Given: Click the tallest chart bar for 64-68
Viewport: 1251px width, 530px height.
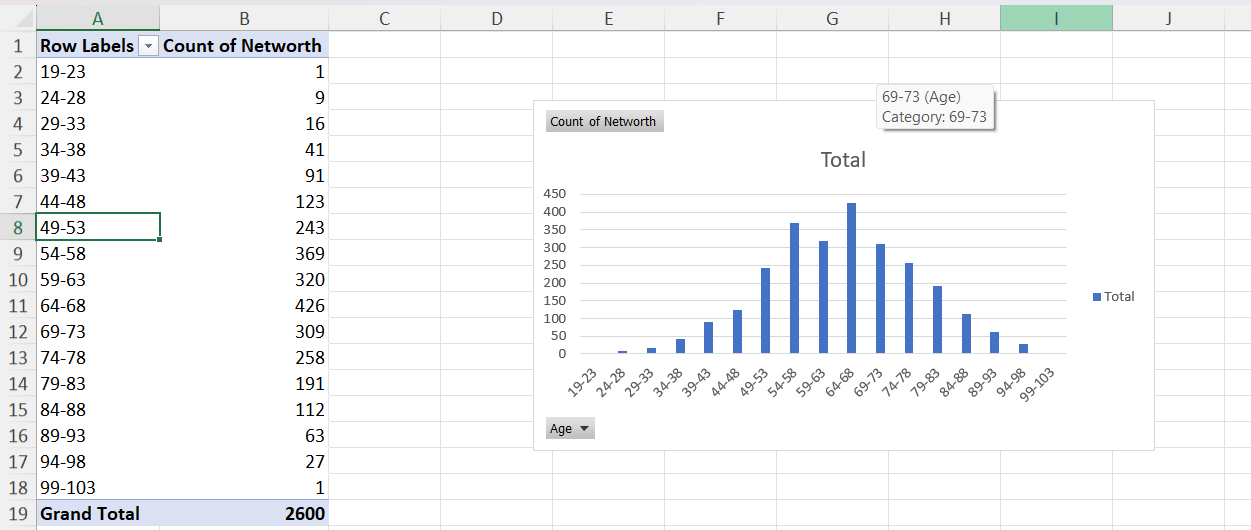Looking at the screenshot, I should pyautogui.click(x=851, y=280).
